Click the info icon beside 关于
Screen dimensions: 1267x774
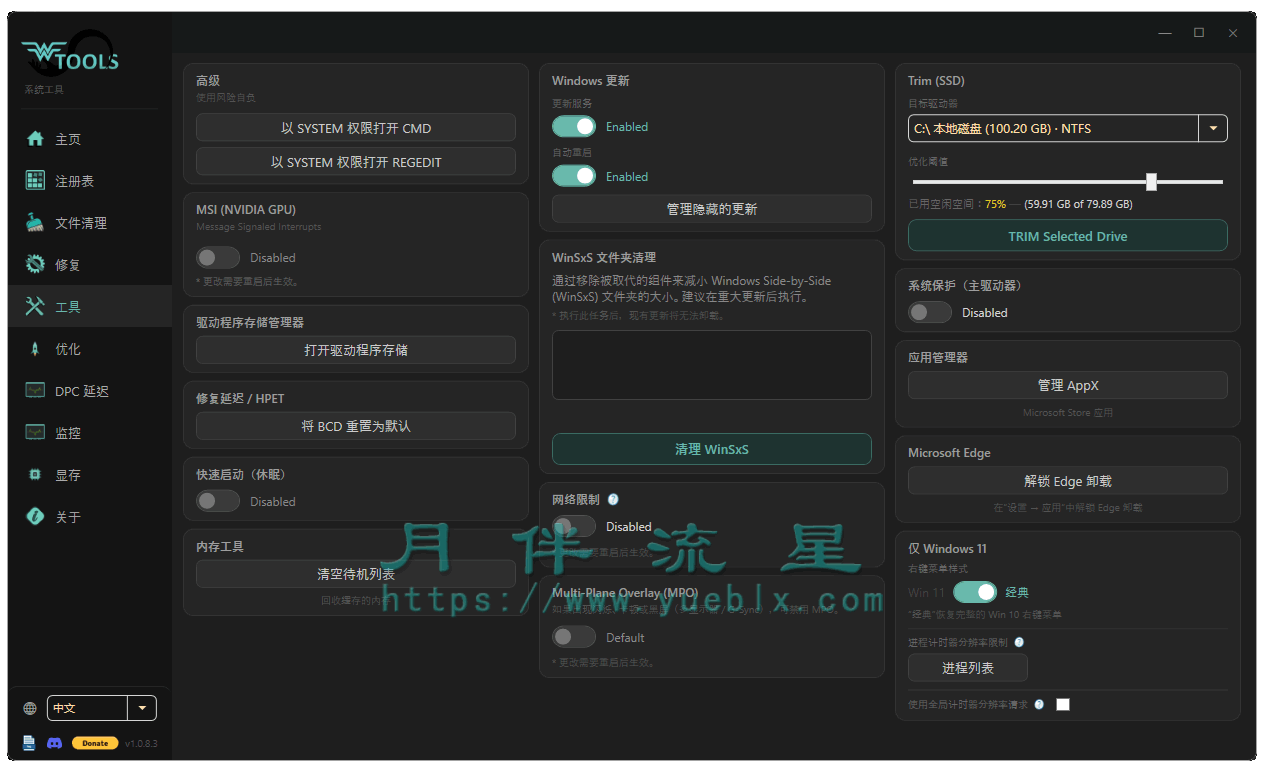35,517
